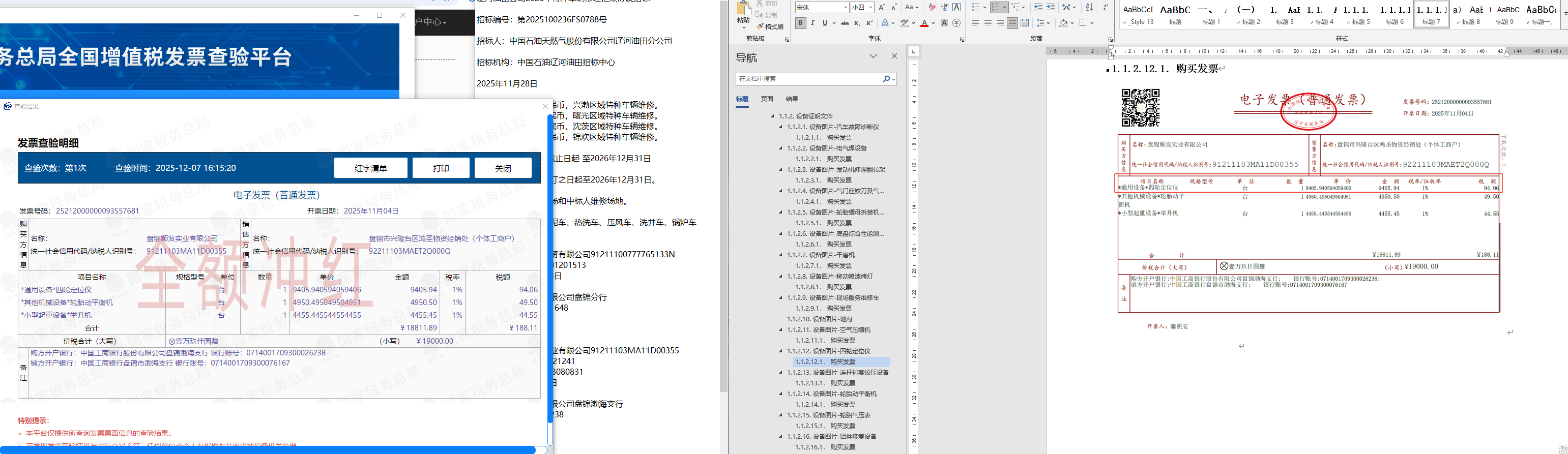Screen dimensions: 1568x454
Task: Click the Increase Font Size icon in Word
Action: coord(882,7)
